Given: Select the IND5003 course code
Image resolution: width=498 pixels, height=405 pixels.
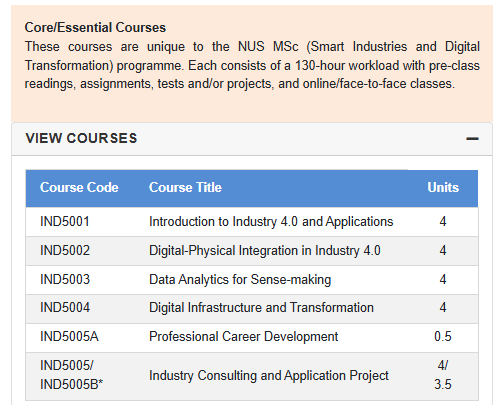Looking at the screenshot, I should [65, 279].
